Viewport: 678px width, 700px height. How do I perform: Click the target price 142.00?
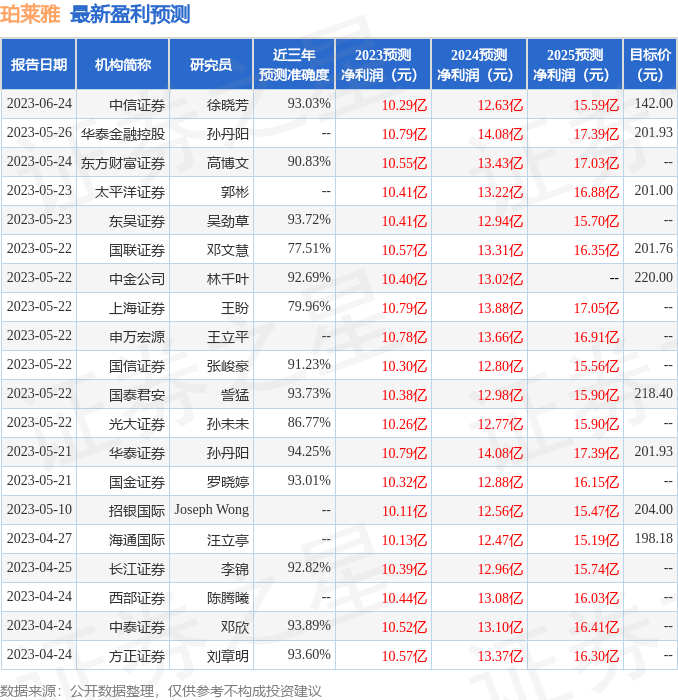pyautogui.click(x=653, y=103)
